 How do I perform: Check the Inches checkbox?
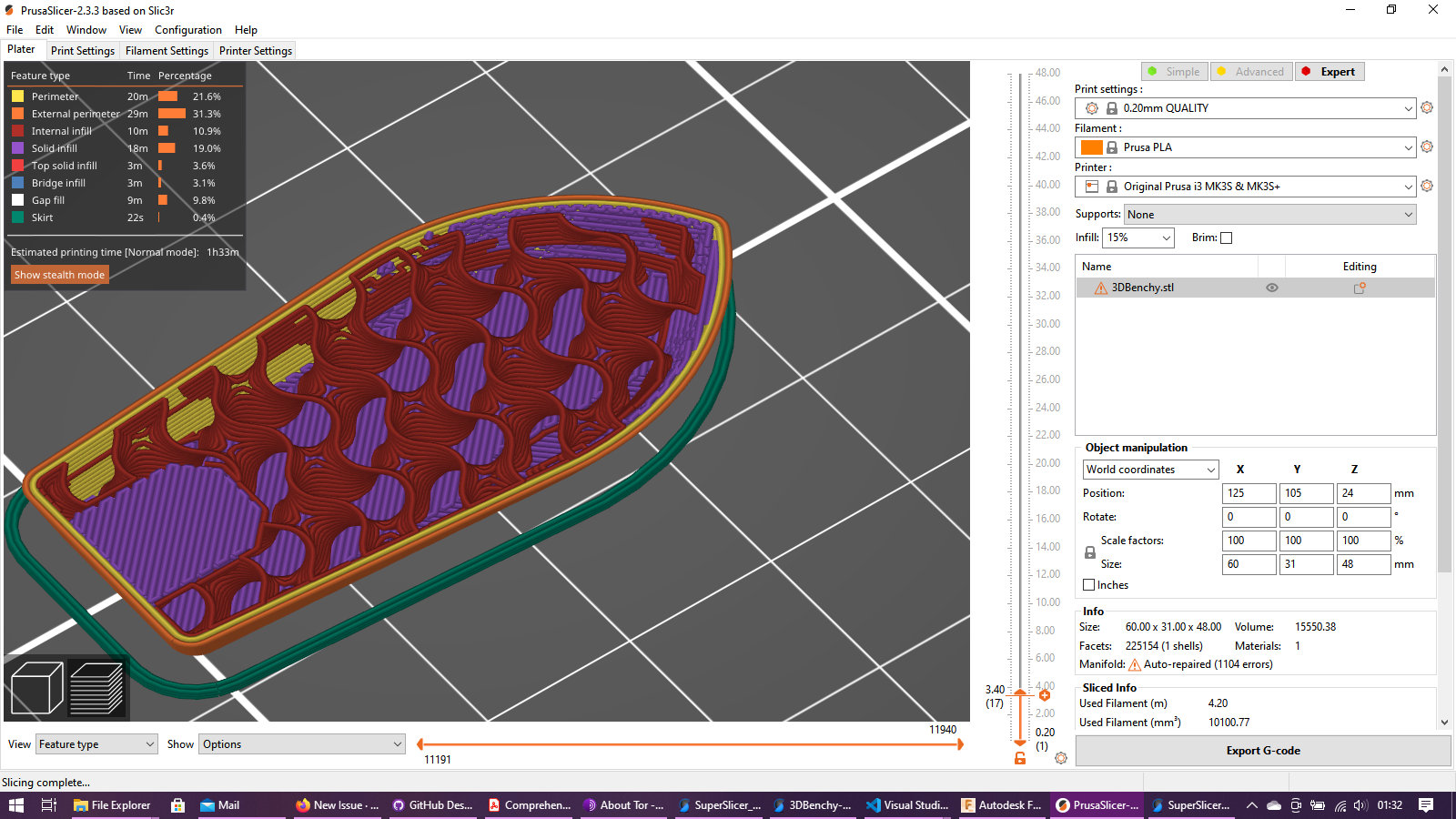click(x=1089, y=585)
